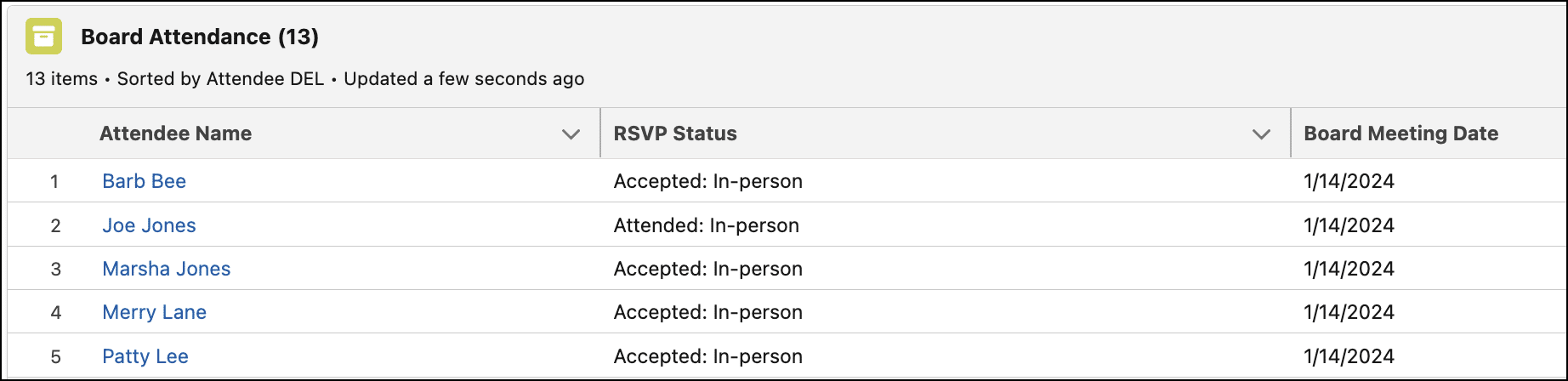Expand the Attendee Name column dropdown chevron

tap(571, 134)
